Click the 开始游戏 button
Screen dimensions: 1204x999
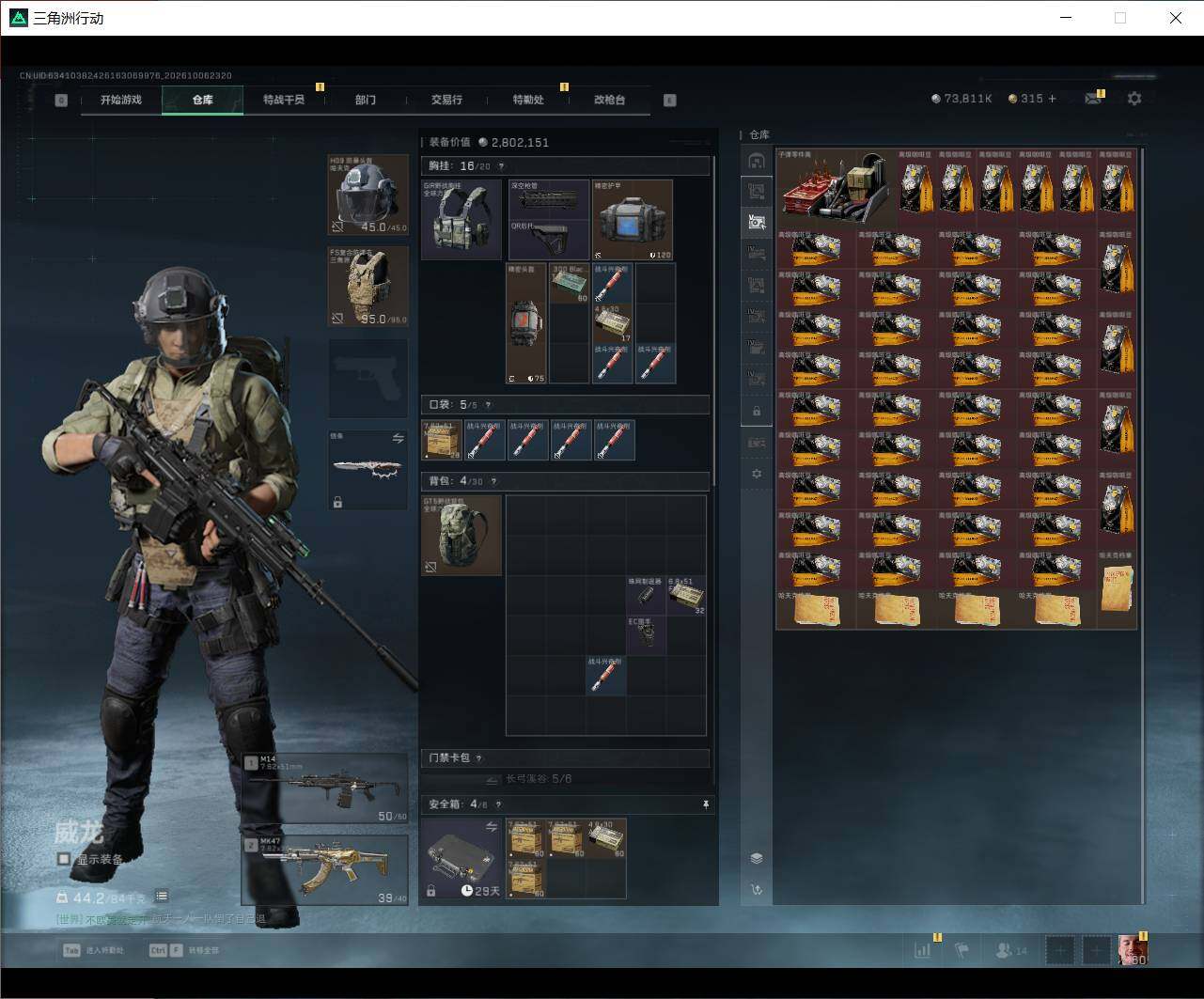coord(121,100)
